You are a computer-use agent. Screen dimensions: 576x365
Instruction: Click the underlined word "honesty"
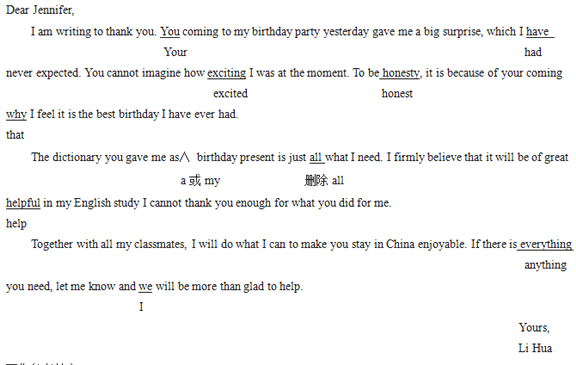pyautogui.click(x=400, y=73)
